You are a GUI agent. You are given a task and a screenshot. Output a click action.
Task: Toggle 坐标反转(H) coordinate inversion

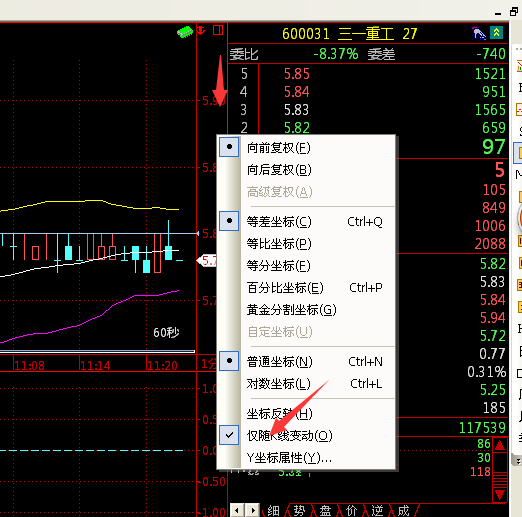[x=306, y=413]
